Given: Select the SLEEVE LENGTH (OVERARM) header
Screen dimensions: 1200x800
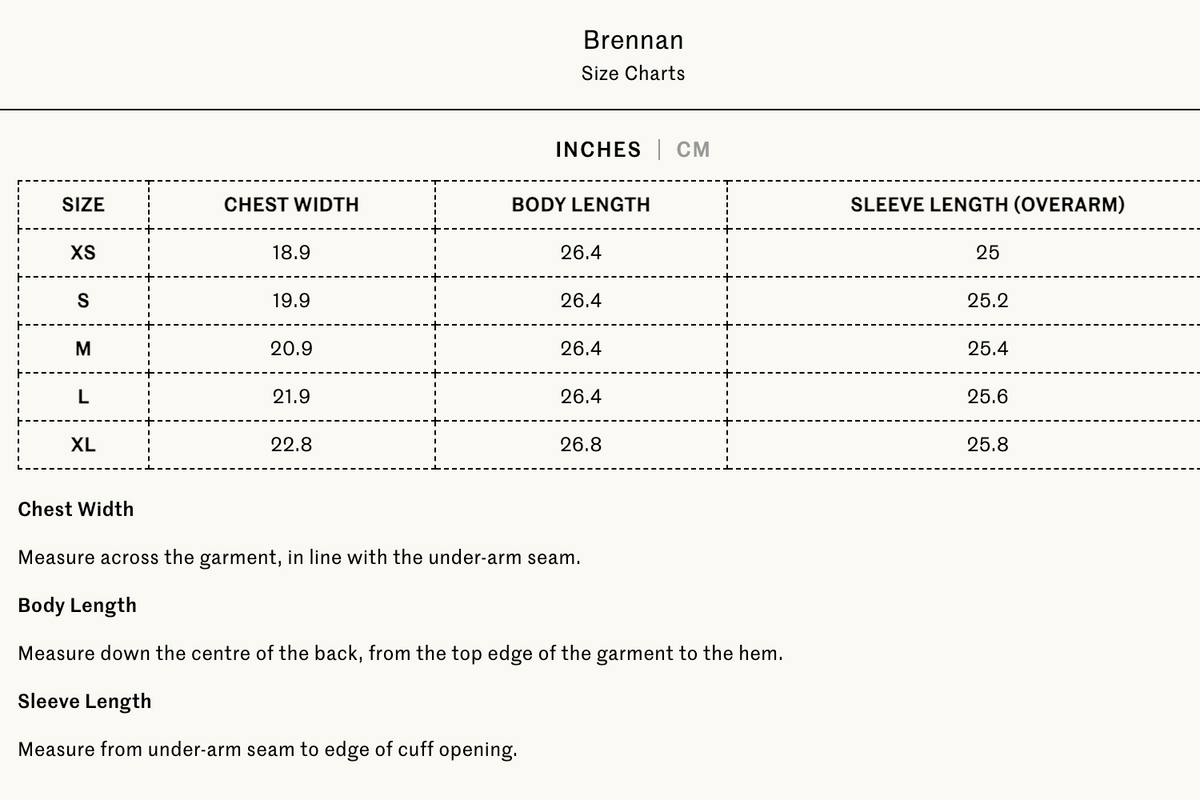Looking at the screenshot, I should click(x=988, y=205).
